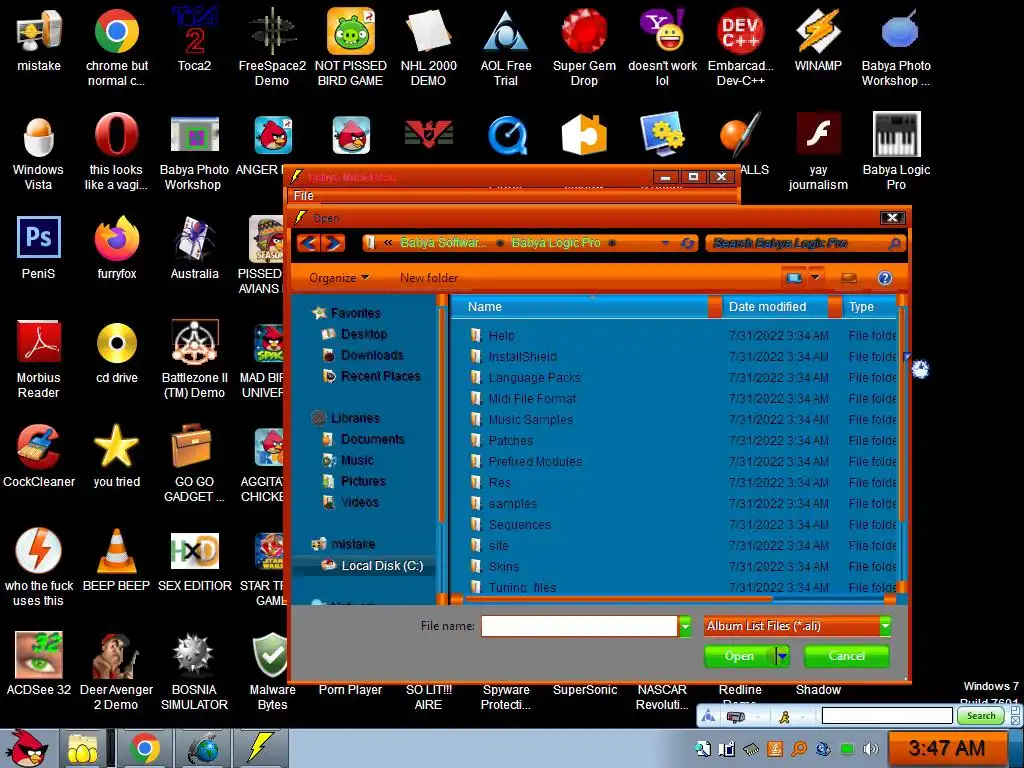The width and height of the screenshot is (1024, 768).
Task: Click the 3:47 AM clock
Action: pyautogui.click(x=946, y=748)
